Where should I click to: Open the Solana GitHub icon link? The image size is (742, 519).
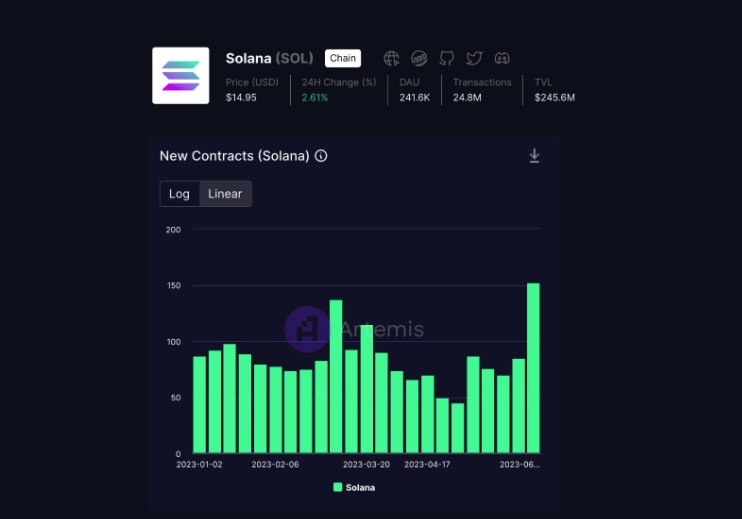(446, 58)
